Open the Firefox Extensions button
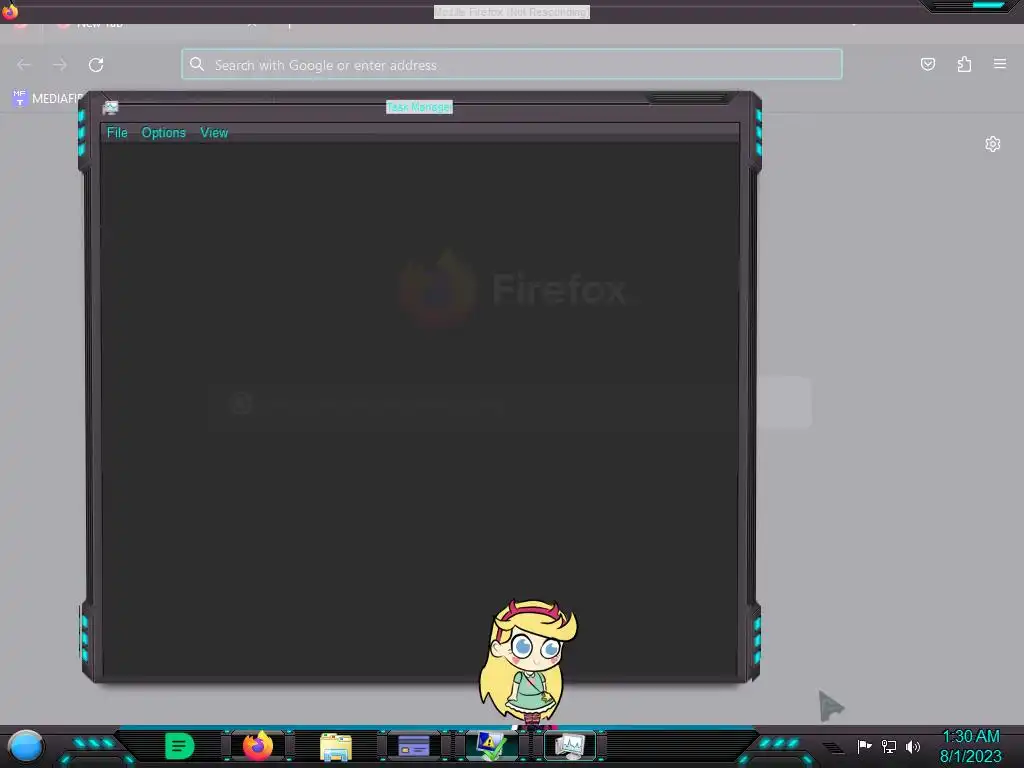Screen dimensions: 1024x768 [964, 64]
